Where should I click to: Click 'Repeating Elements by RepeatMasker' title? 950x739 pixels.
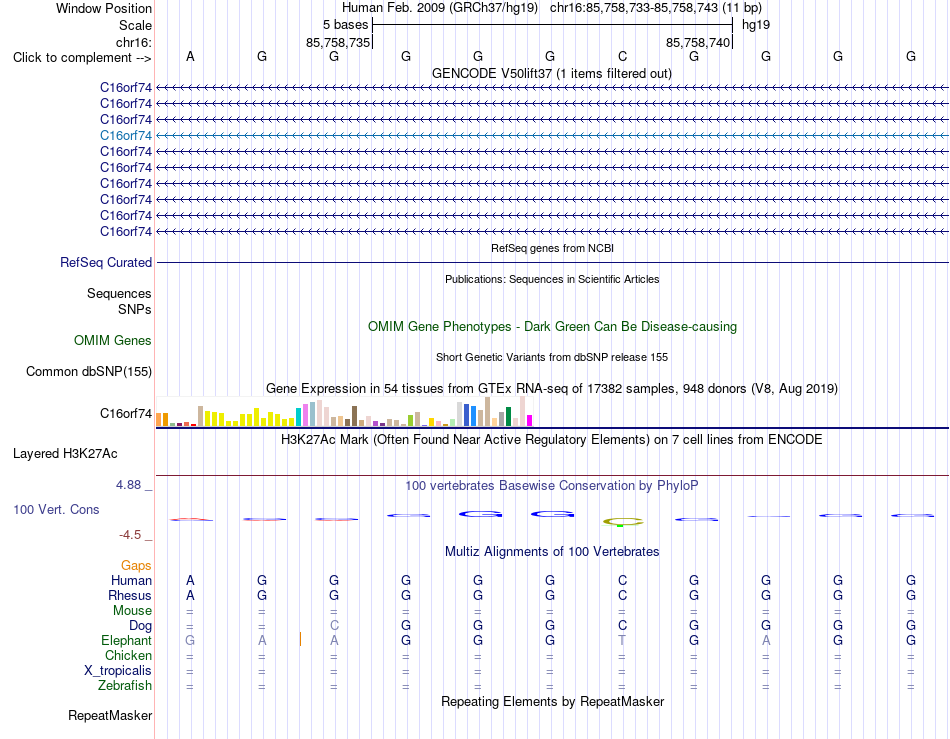pos(552,702)
